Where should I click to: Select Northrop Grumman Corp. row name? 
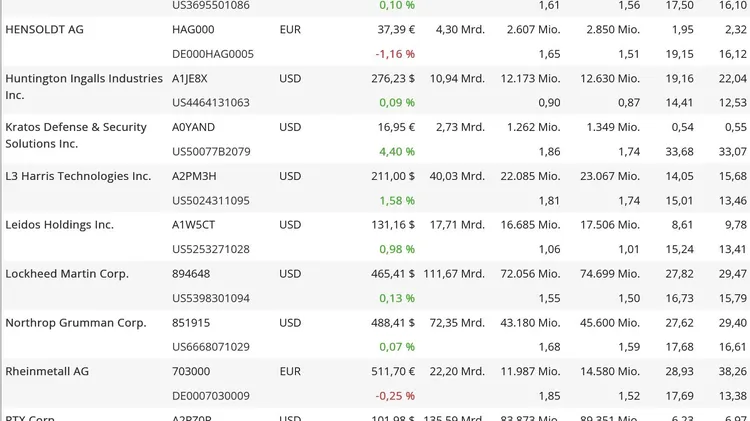point(76,323)
